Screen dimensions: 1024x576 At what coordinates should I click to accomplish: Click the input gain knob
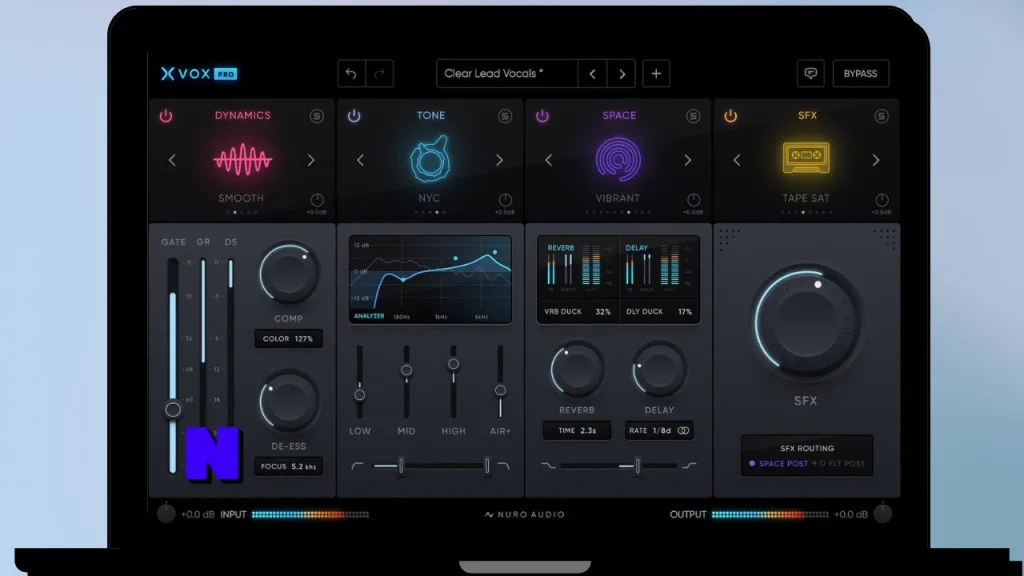pyautogui.click(x=166, y=514)
